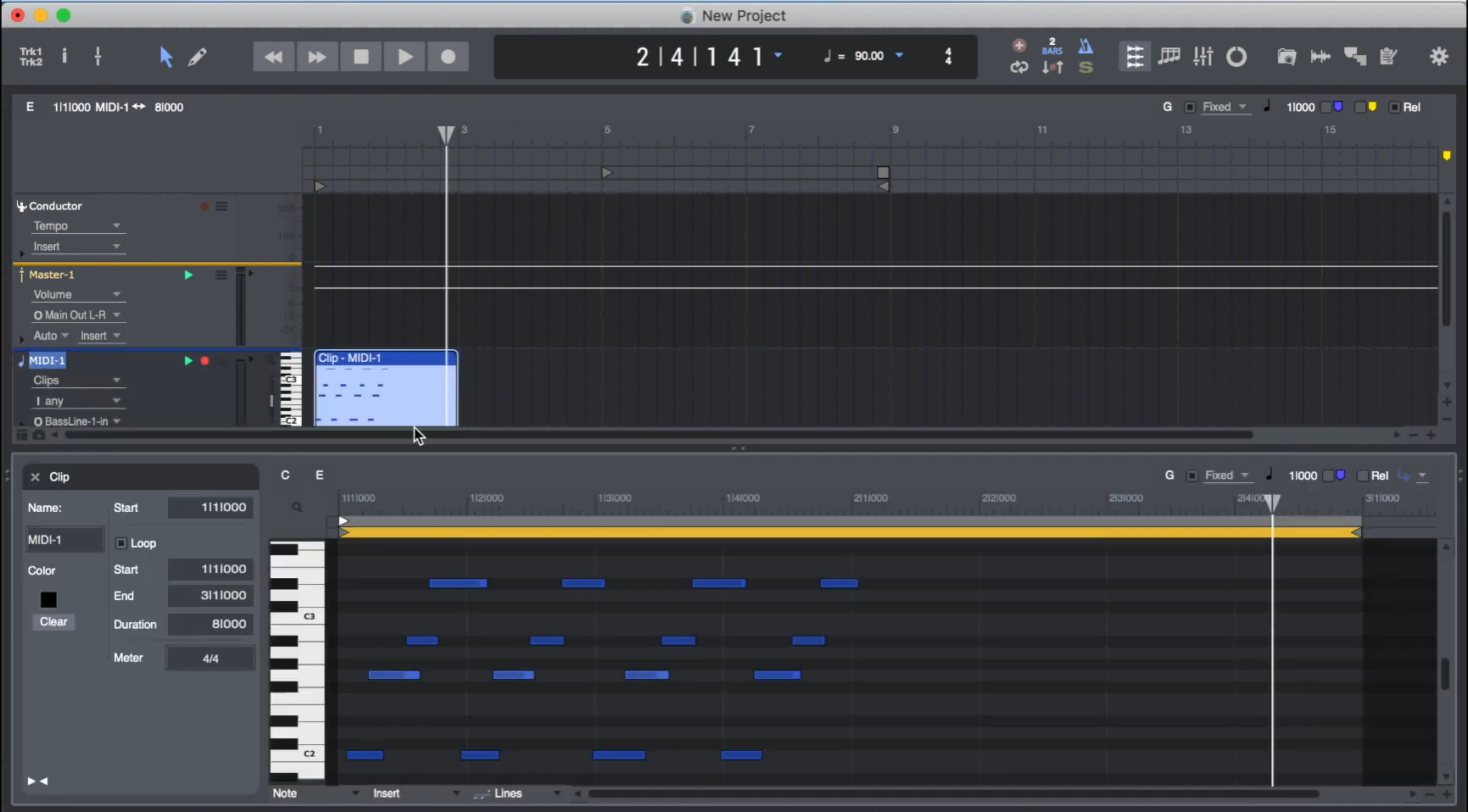Open the settings gear in the toolbar
This screenshot has height=812, width=1468.
point(1439,57)
